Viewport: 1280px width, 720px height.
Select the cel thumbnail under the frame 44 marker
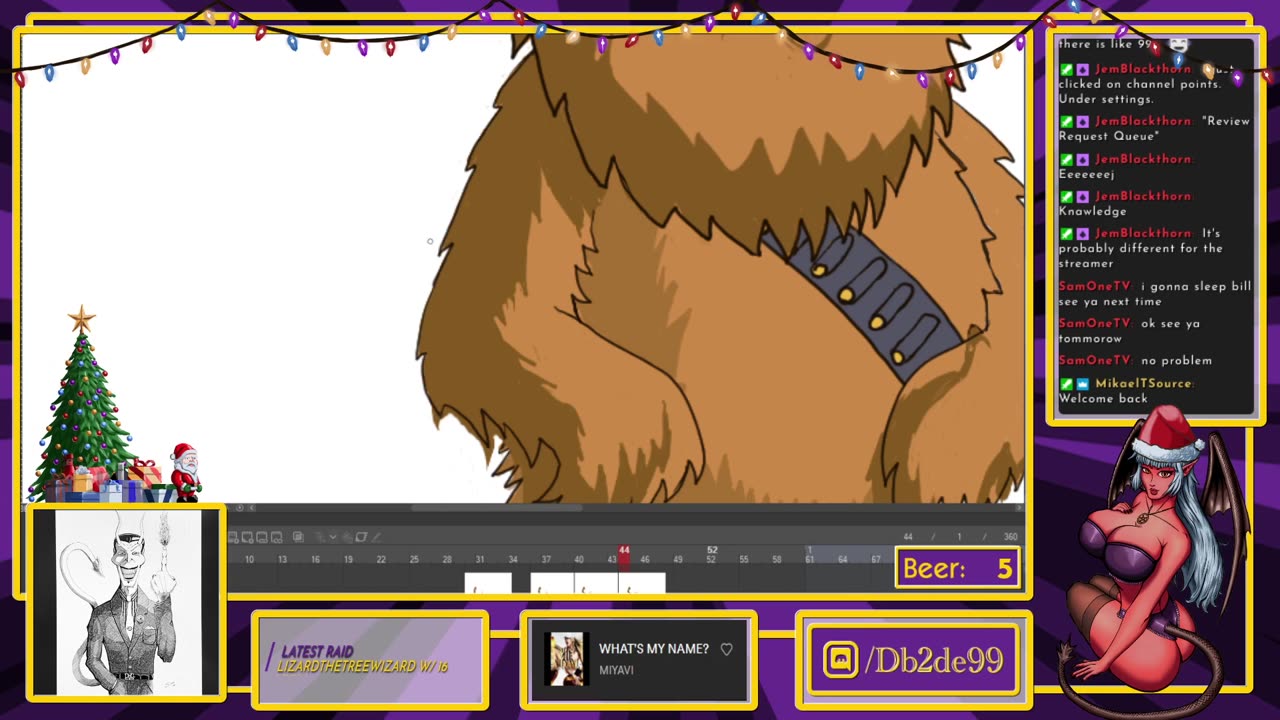pos(642,583)
